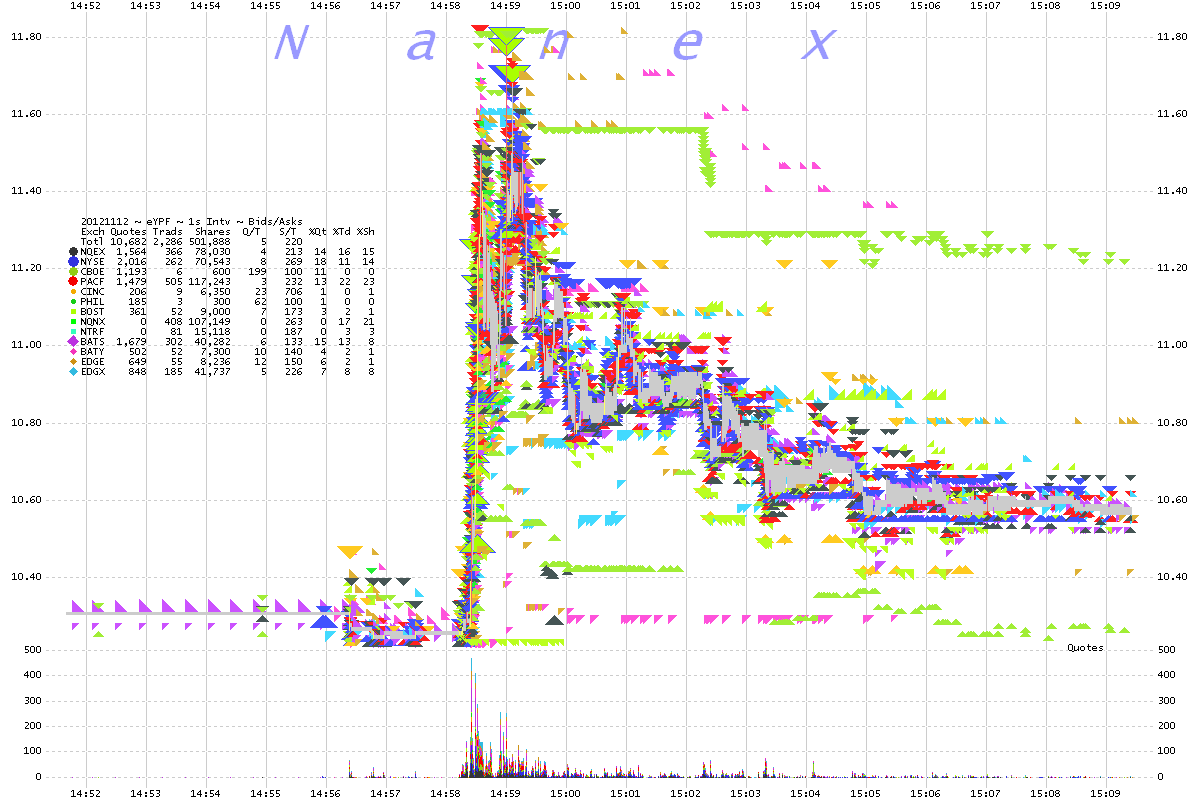This screenshot has width=1200, height=800.
Task: Click NYSE quotes value '2,016'
Action: pyautogui.click(x=131, y=261)
